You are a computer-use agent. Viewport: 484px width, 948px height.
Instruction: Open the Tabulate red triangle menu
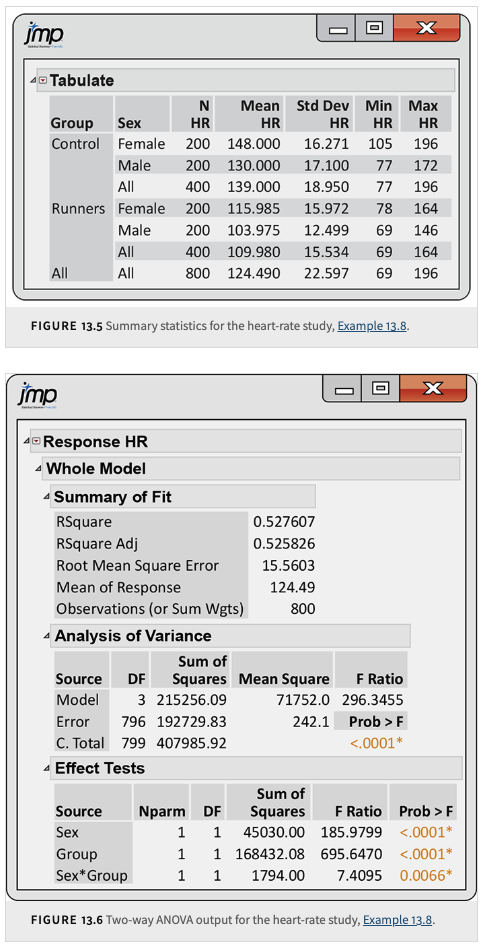[42, 80]
